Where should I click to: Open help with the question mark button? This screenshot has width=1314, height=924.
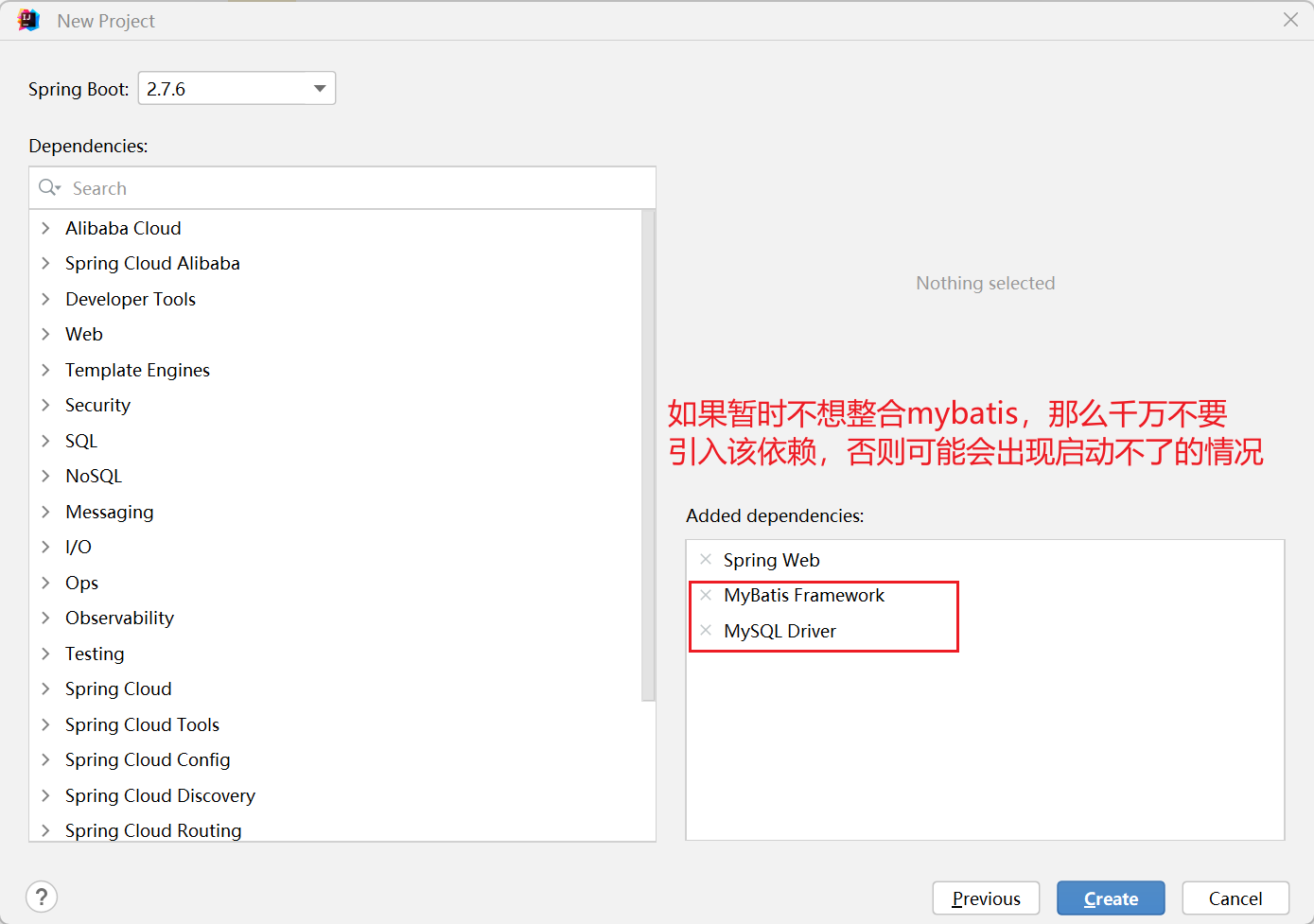[42, 897]
